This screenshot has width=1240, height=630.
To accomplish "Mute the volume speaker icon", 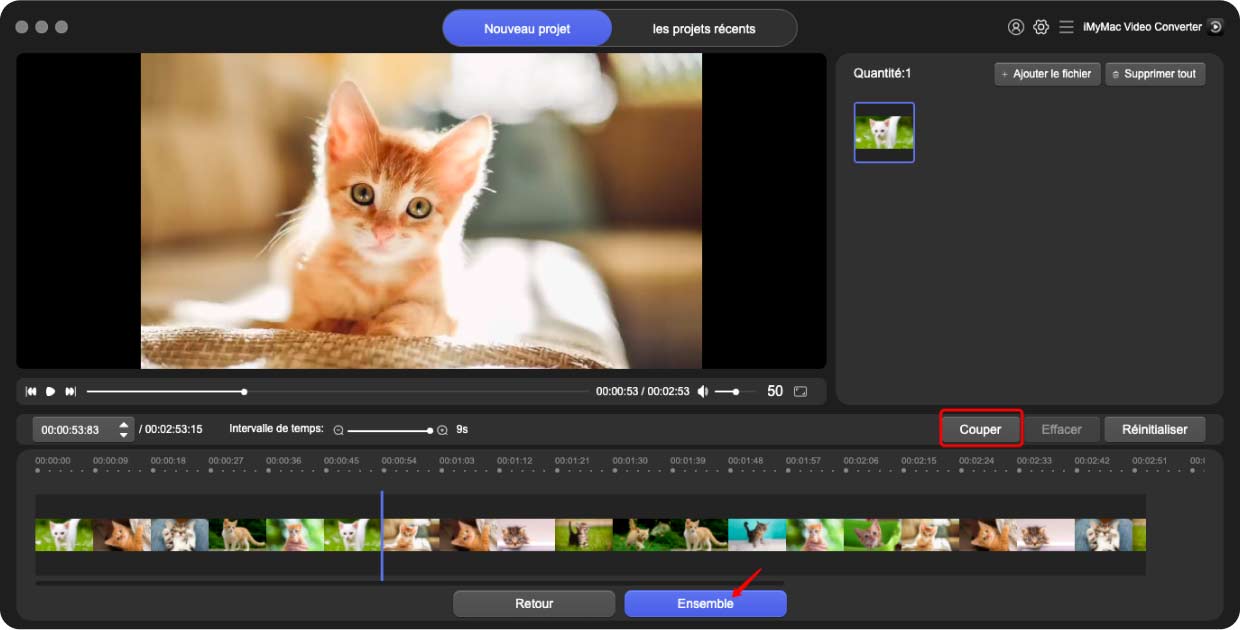I will tap(703, 391).
